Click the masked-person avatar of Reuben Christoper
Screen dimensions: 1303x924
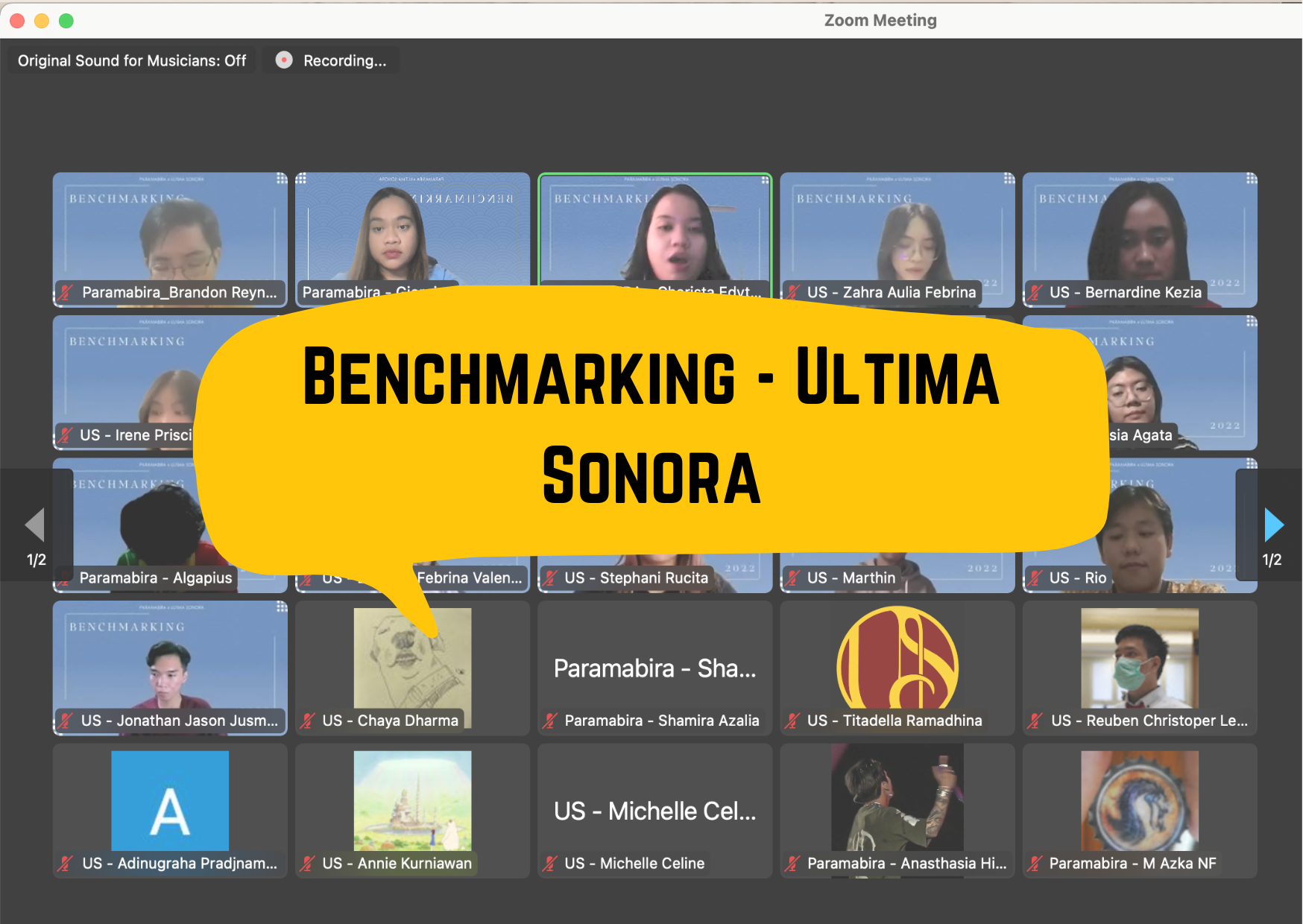pos(1140,658)
